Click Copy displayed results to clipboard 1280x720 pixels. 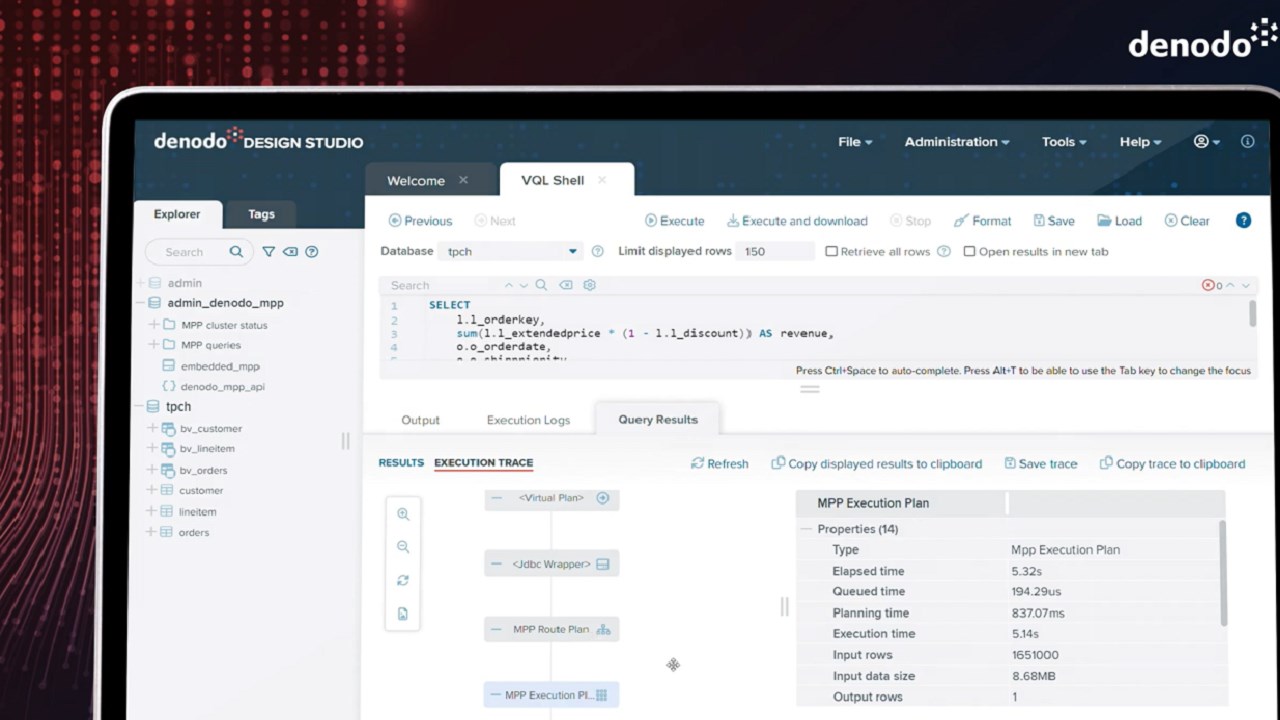877,464
